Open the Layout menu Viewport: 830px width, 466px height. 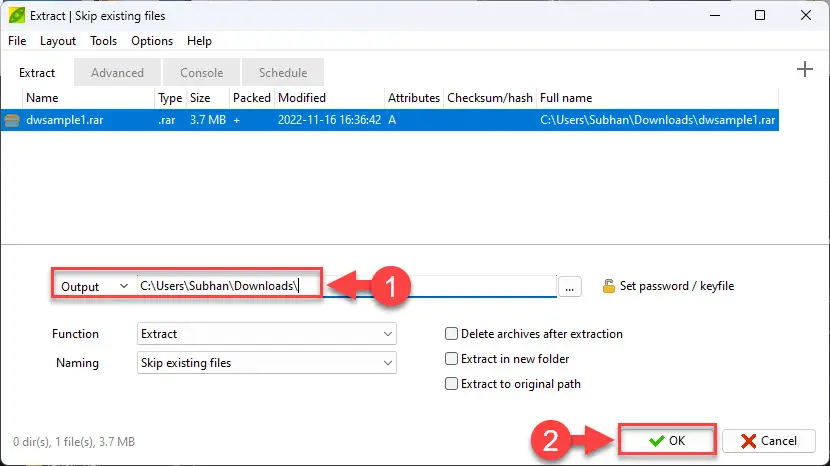click(x=58, y=41)
